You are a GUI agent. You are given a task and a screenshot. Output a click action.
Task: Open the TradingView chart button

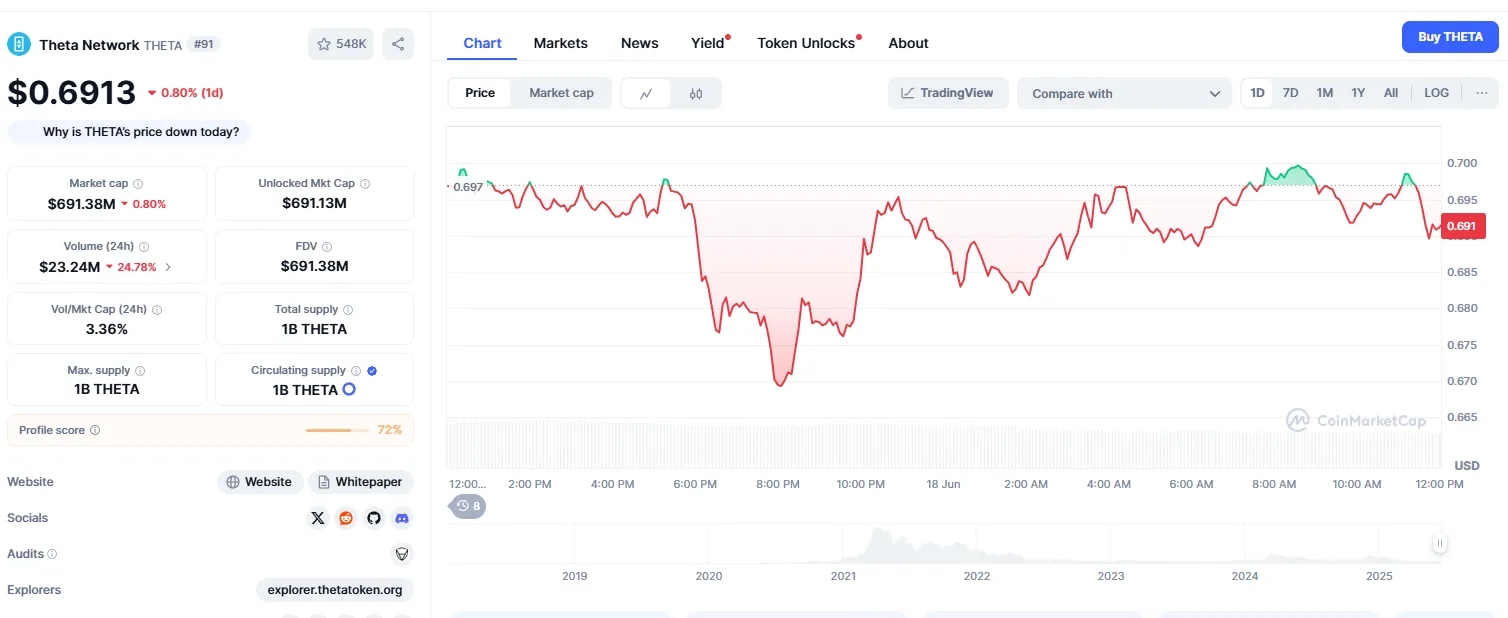[948, 93]
